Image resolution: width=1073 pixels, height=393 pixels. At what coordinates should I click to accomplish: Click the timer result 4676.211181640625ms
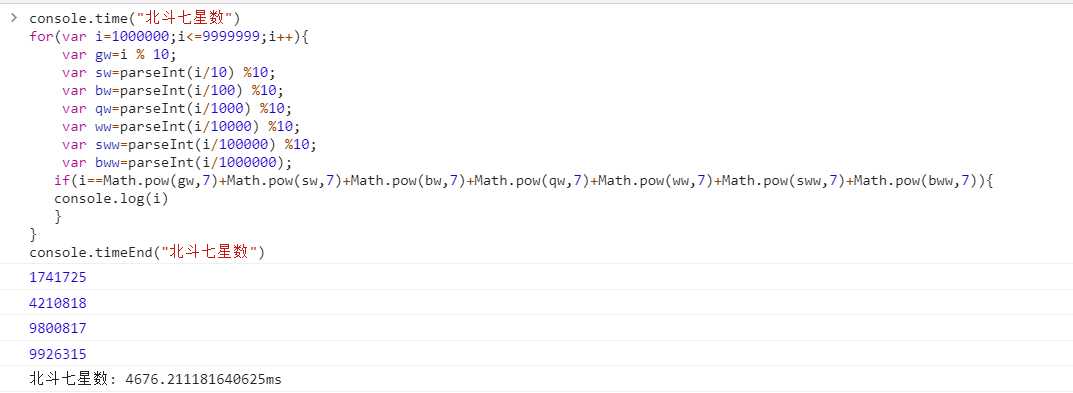(204, 379)
